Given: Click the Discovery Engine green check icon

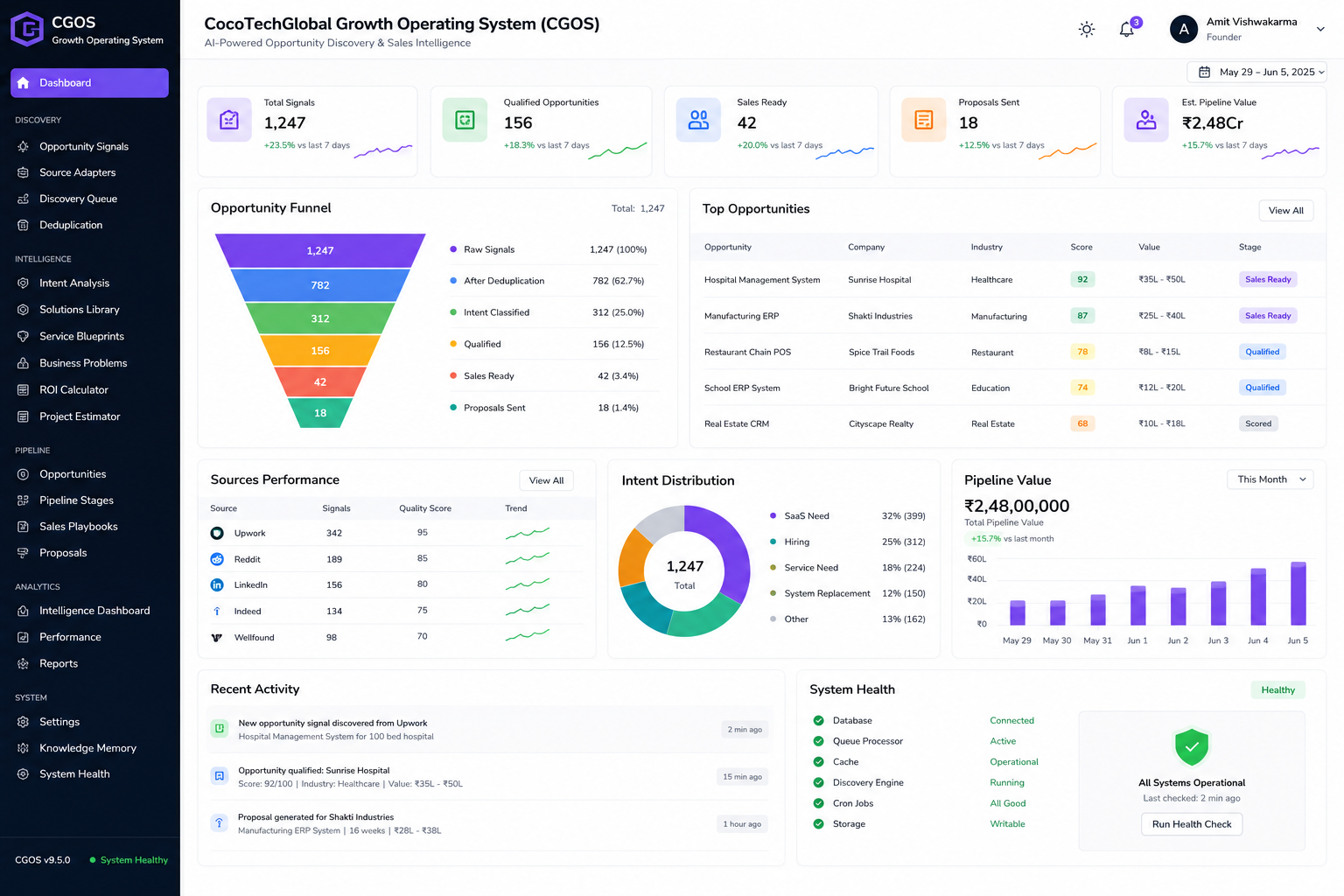Looking at the screenshot, I should click(x=818, y=782).
